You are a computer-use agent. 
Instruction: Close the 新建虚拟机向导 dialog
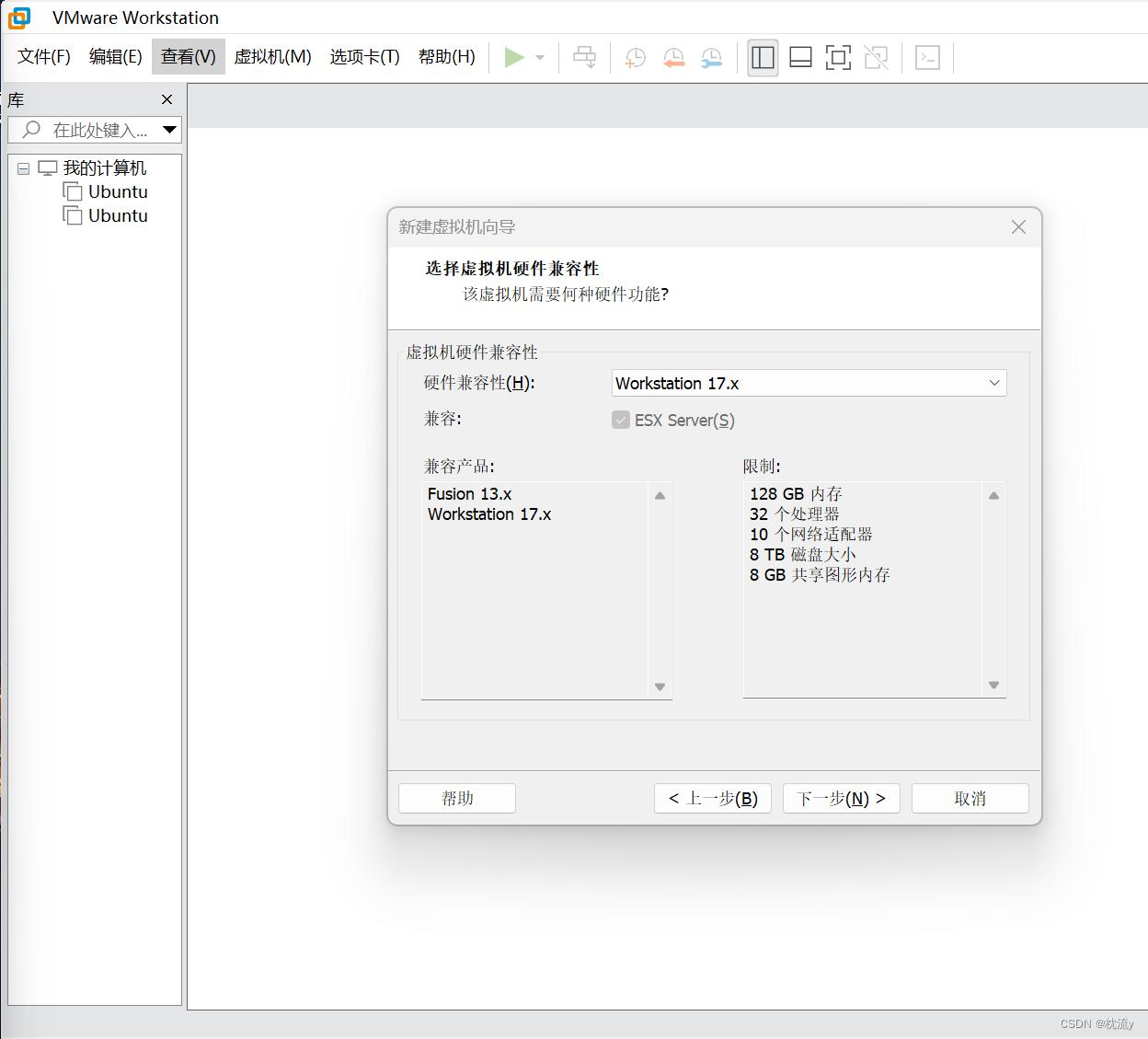click(1018, 226)
